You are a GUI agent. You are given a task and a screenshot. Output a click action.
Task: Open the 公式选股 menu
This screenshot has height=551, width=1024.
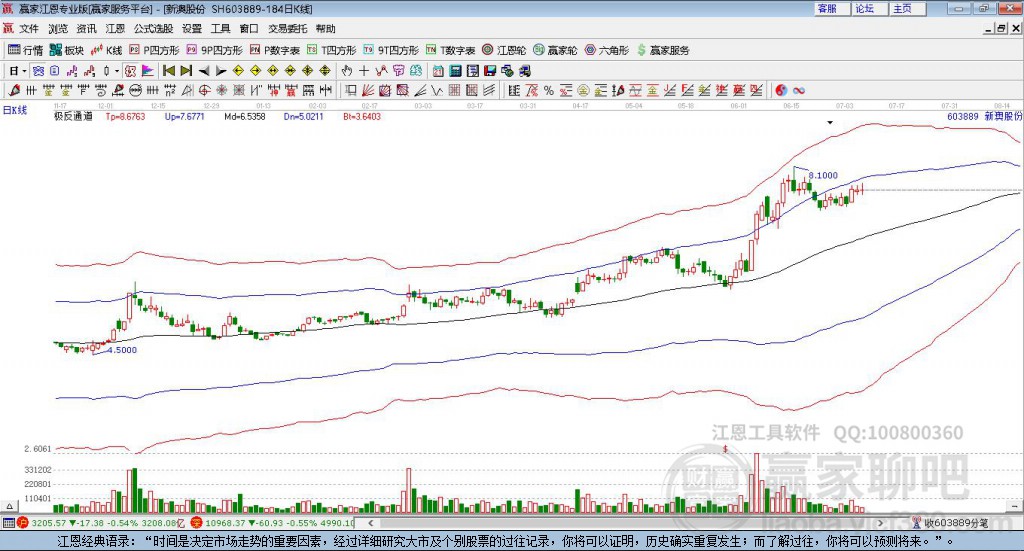tap(153, 29)
